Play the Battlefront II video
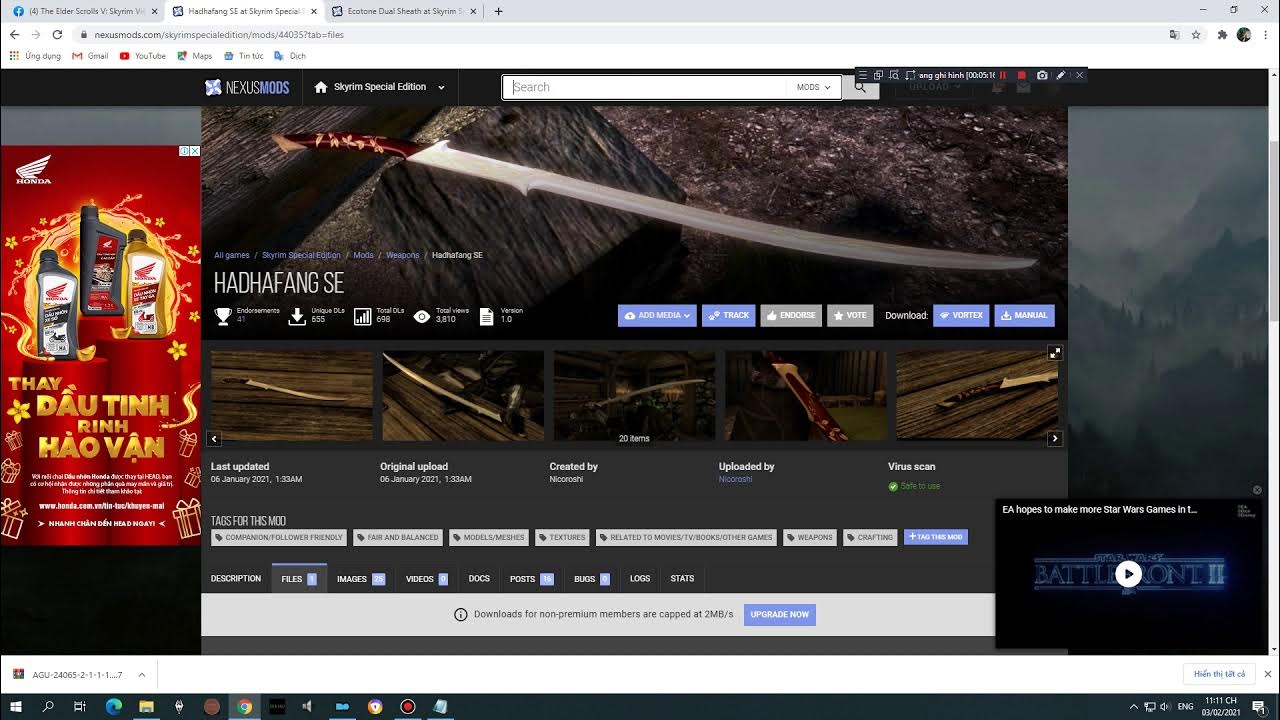 (1128, 573)
